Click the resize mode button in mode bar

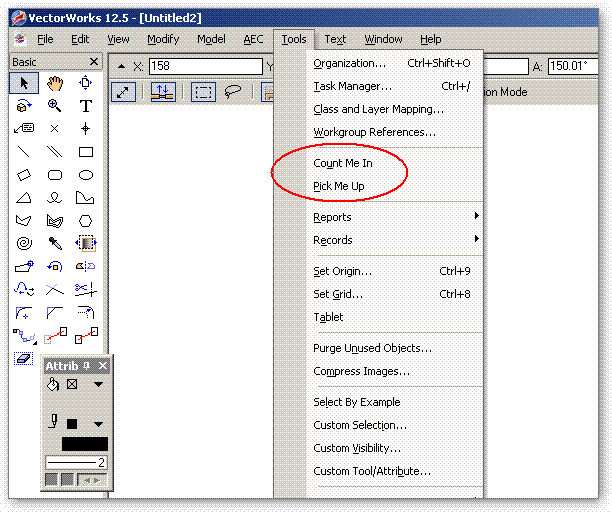coord(123,92)
